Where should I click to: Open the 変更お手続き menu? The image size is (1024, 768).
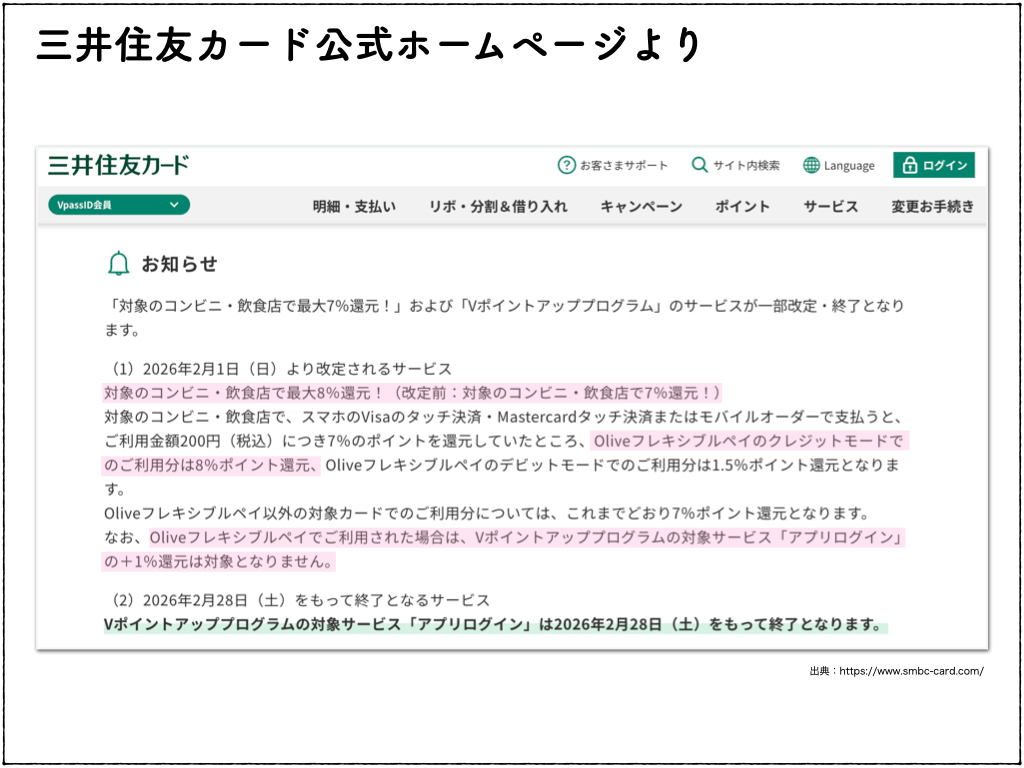[x=933, y=206]
